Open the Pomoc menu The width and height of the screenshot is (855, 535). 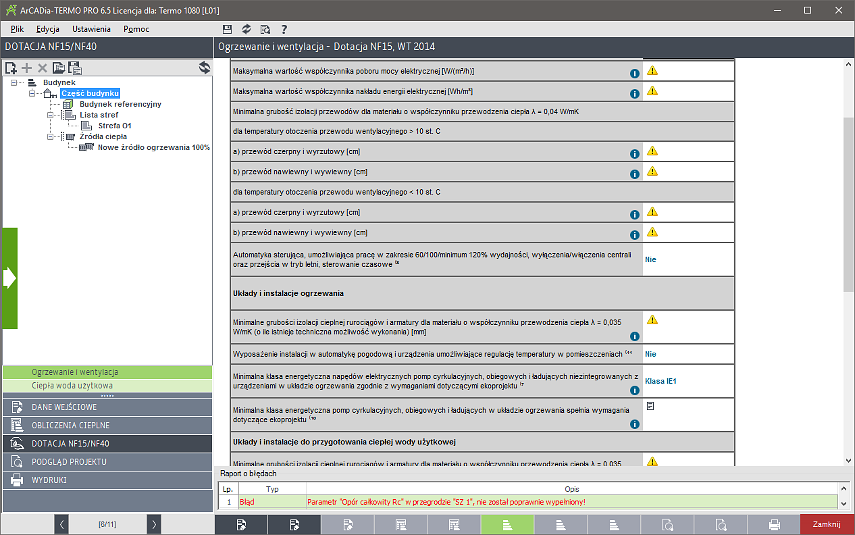point(136,29)
